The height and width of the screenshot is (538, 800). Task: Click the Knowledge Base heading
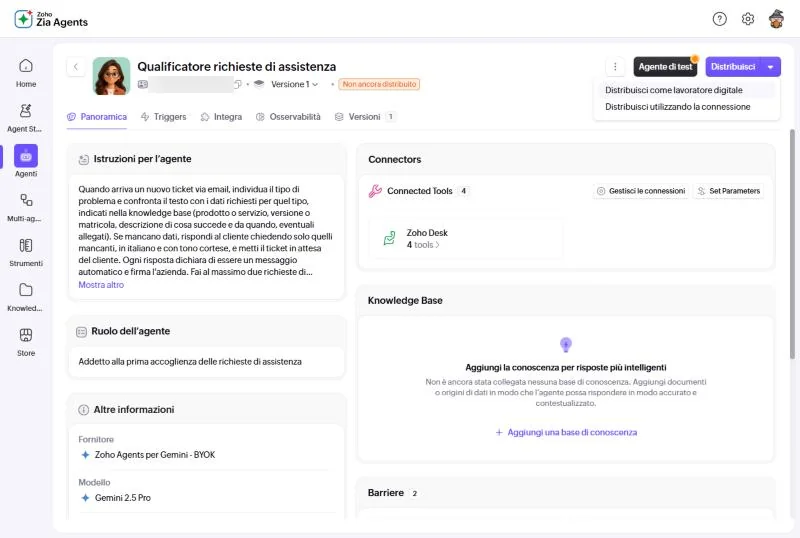(x=405, y=301)
